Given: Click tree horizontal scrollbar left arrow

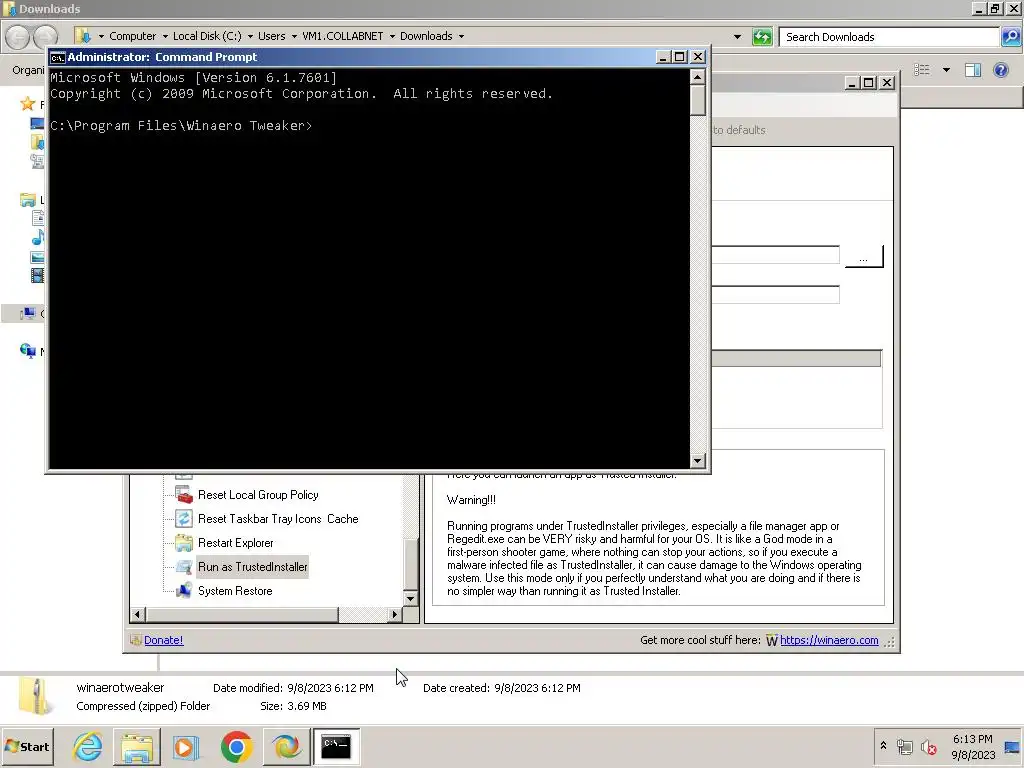Looking at the screenshot, I should tap(137, 615).
